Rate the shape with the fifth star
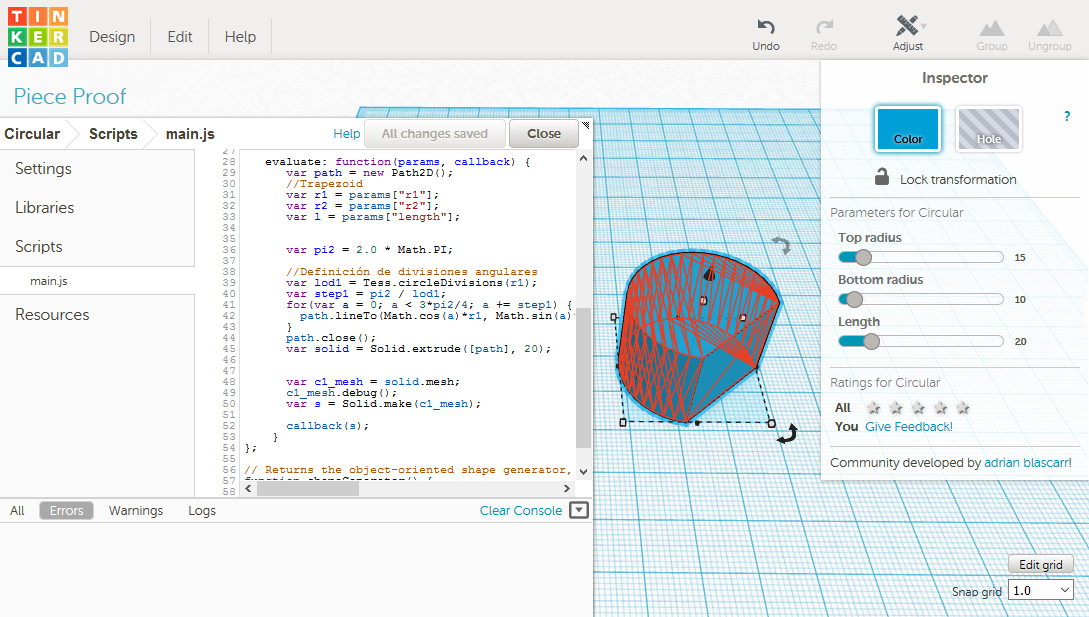The width and height of the screenshot is (1089, 617). click(x=963, y=408)
